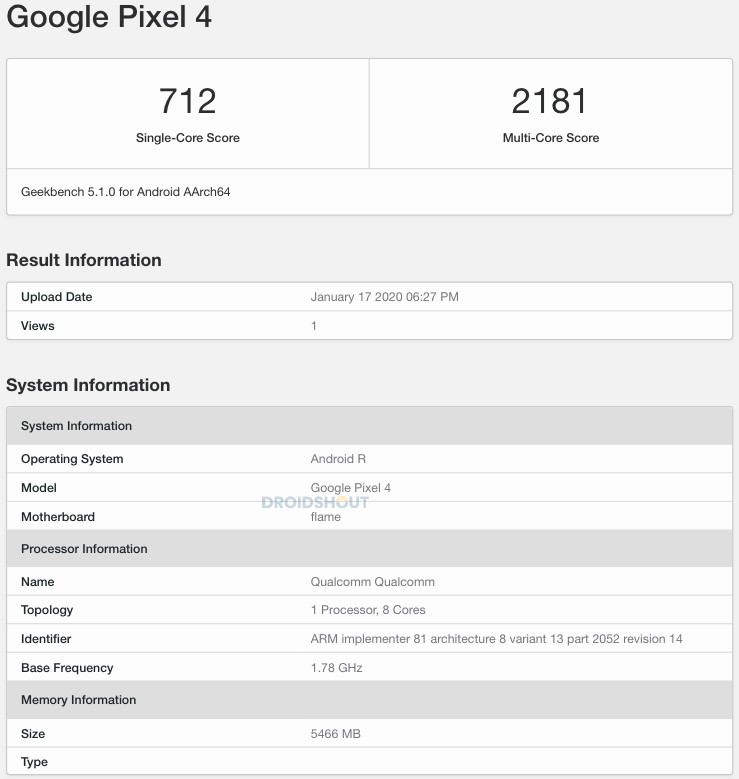
Task: Select the 5466 MB memory size value
Action: 336,734
